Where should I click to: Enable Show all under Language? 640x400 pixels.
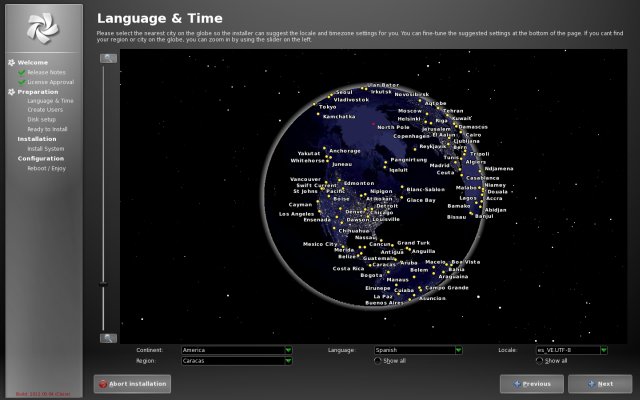(377, 360)
